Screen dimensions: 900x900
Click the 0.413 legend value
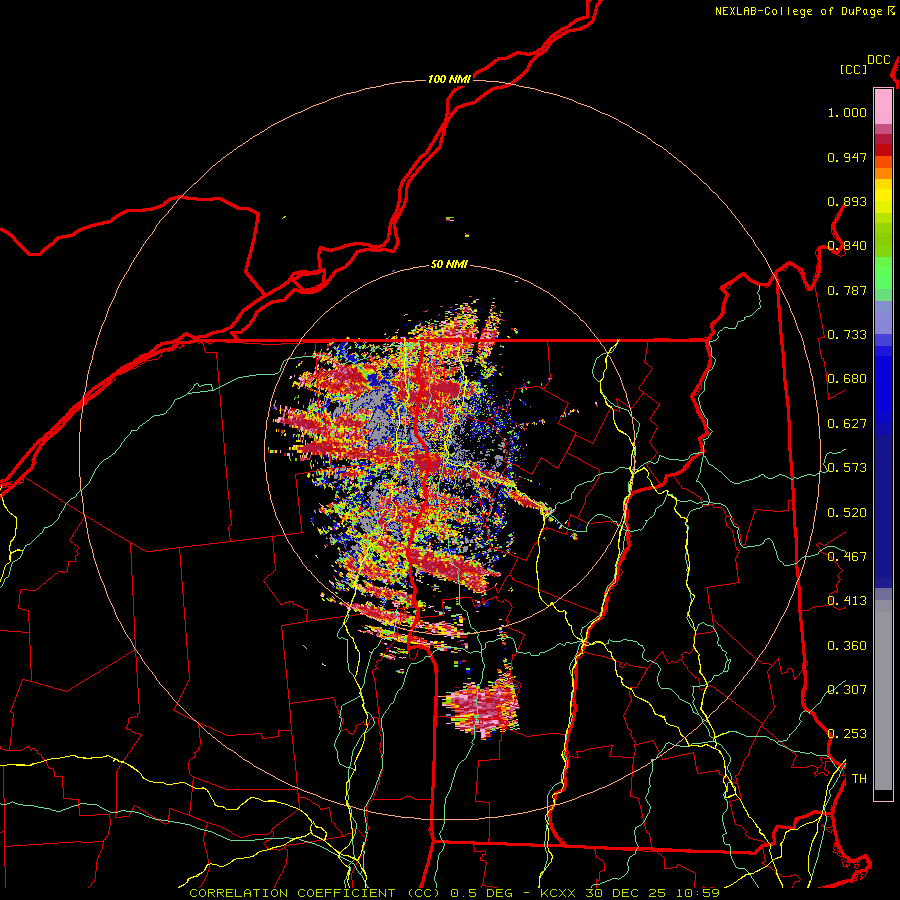click(x=847, y=601)
